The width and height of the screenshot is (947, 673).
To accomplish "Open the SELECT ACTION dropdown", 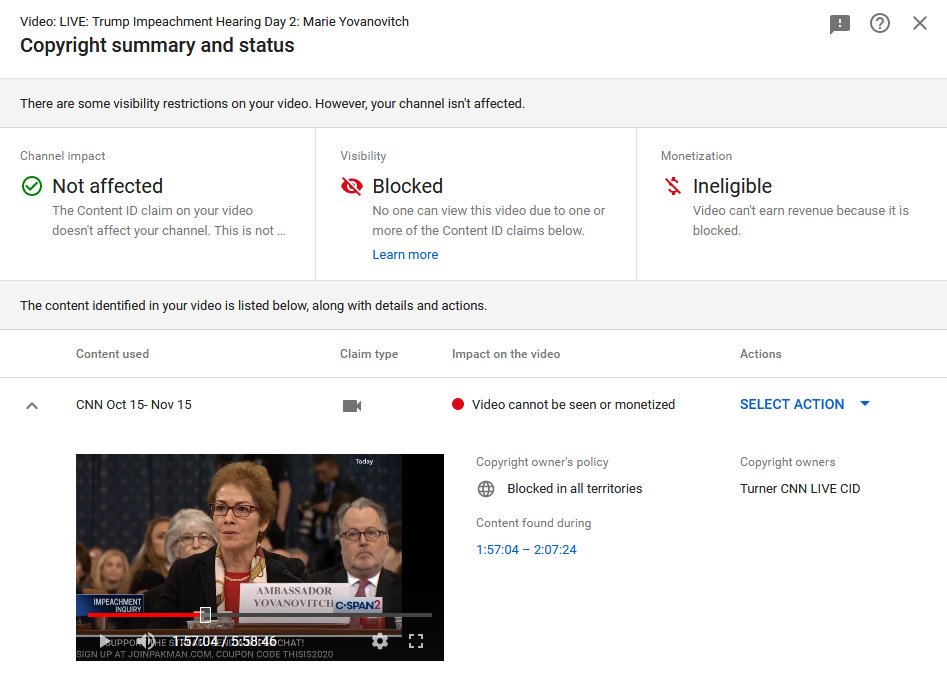I will (x=804, y=404).
